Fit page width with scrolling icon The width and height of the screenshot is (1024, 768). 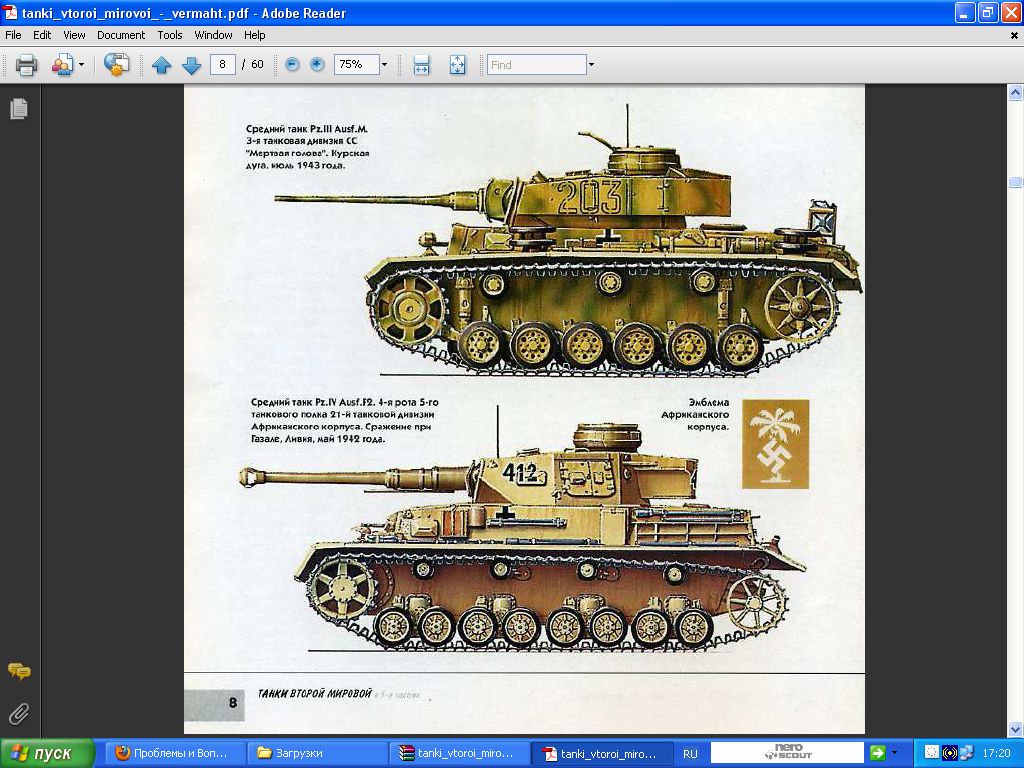pyautogui.click(x=421, y=65)
